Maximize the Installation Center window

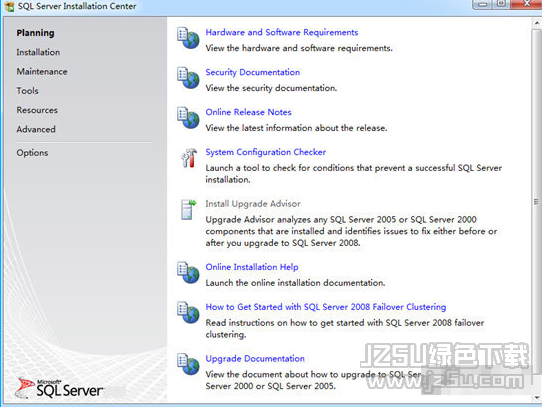(x=501, y=4)
